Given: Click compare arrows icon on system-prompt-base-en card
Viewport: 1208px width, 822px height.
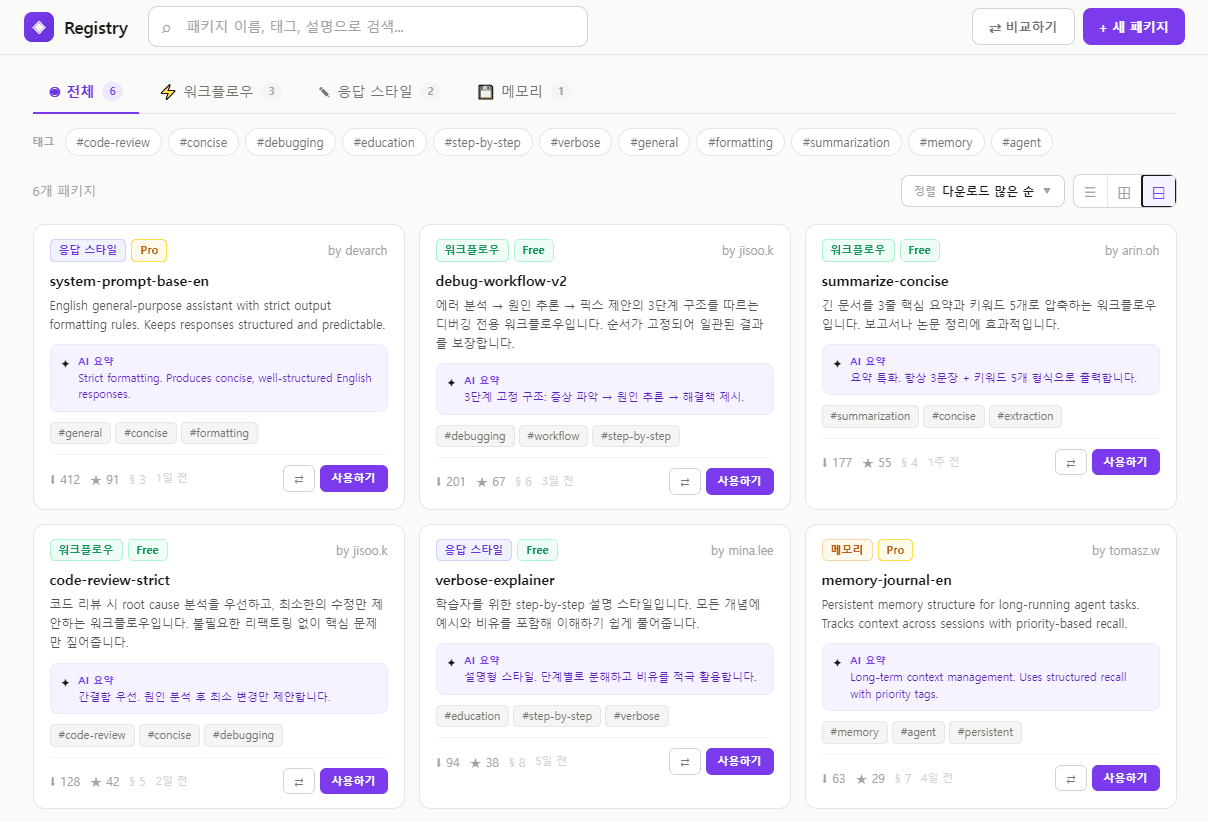Looking at the screenshot, I should (299, 478).
